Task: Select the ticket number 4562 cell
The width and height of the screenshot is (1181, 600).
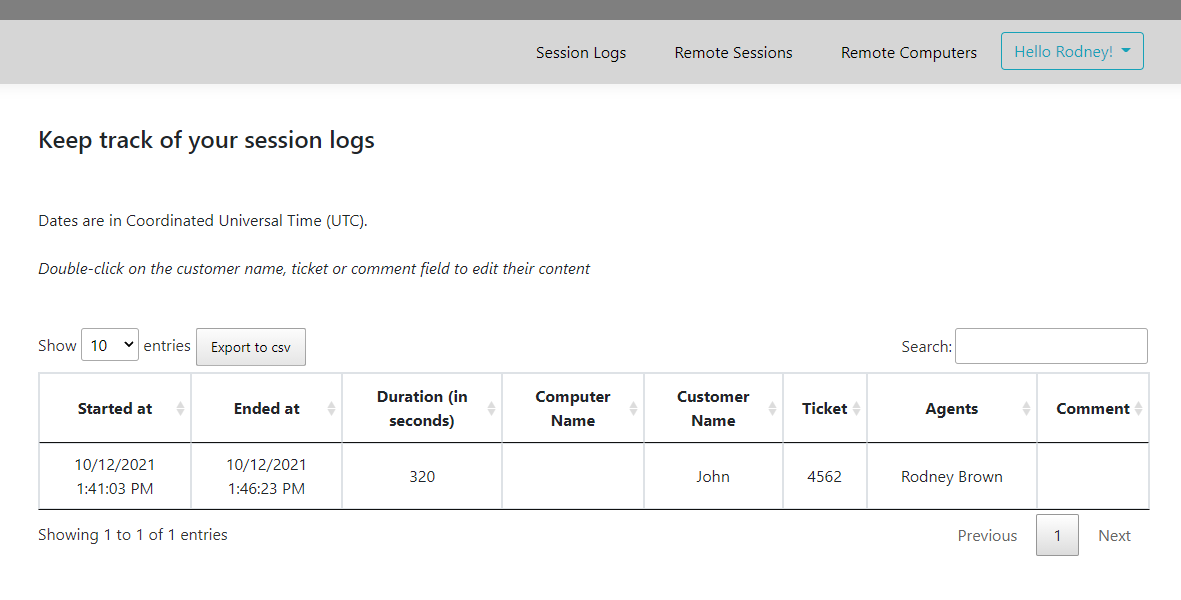Action: 825,476
